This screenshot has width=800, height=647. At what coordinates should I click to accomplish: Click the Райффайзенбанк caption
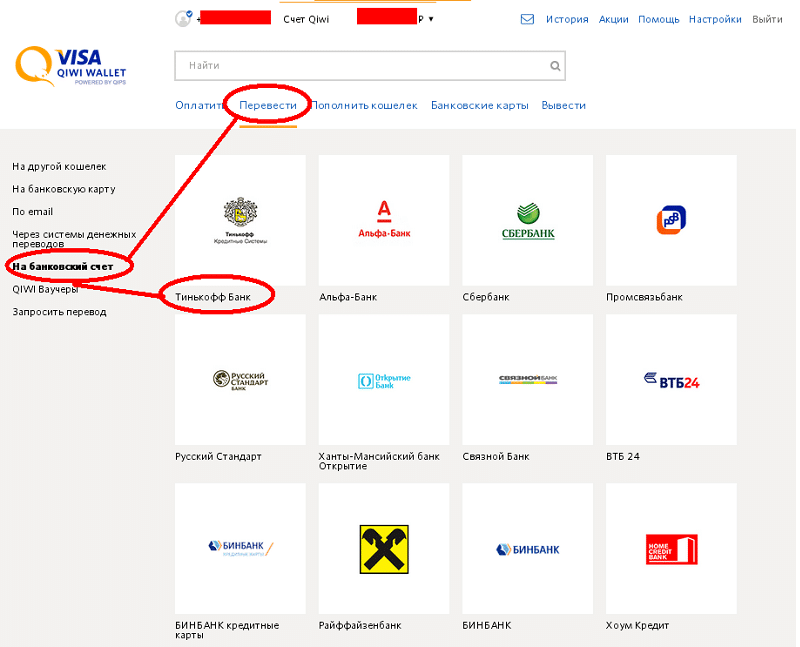(x=360, y=625)
